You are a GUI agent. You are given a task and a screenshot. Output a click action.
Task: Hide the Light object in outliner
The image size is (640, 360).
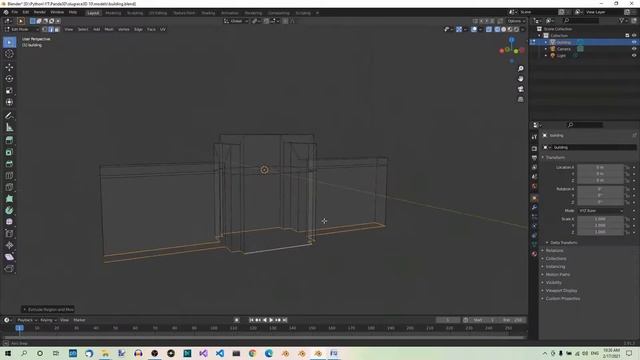(634, 56)
